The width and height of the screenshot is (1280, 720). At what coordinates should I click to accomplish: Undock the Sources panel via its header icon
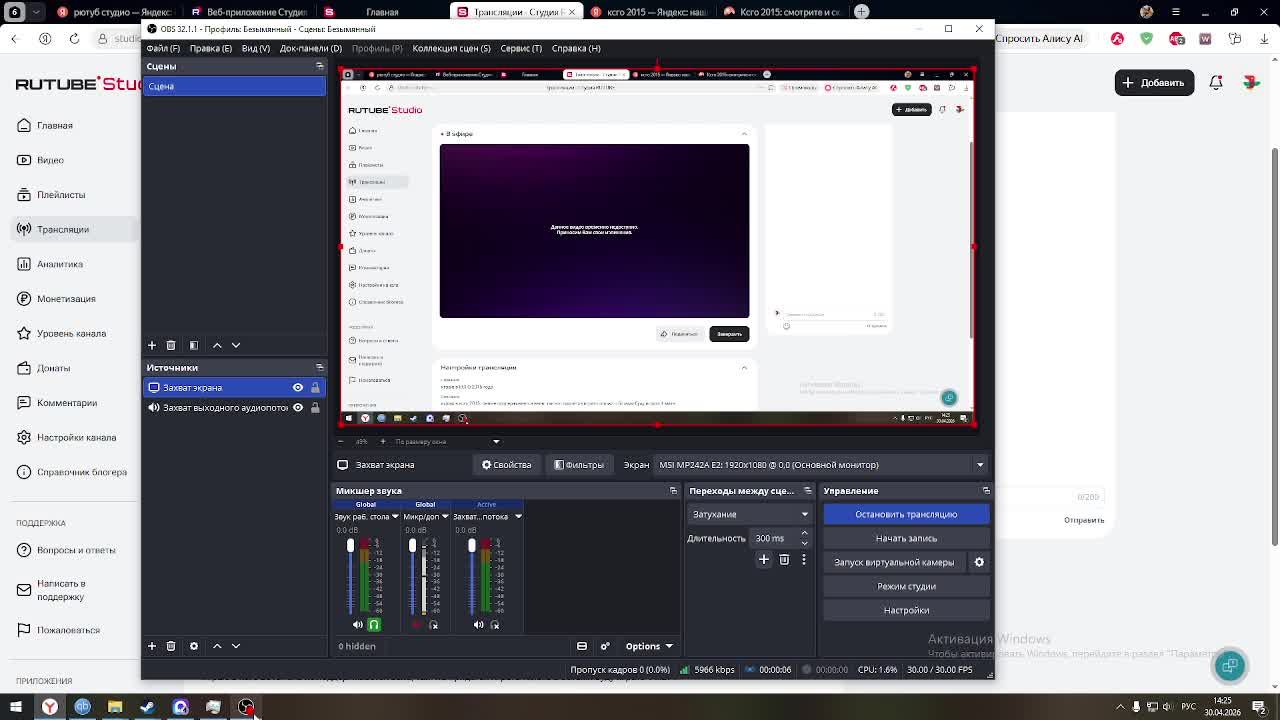pyautogui.click(x=319, y=367)
